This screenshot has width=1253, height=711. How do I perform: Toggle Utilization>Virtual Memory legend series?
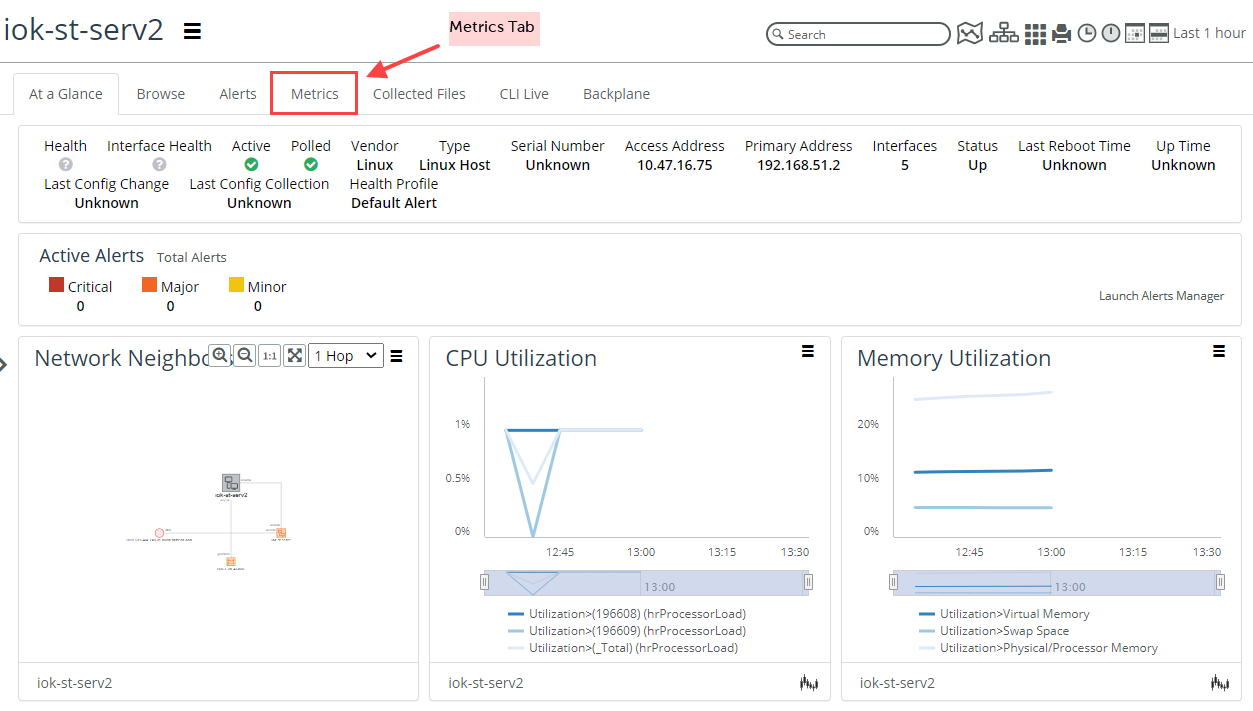(1014, 614)
